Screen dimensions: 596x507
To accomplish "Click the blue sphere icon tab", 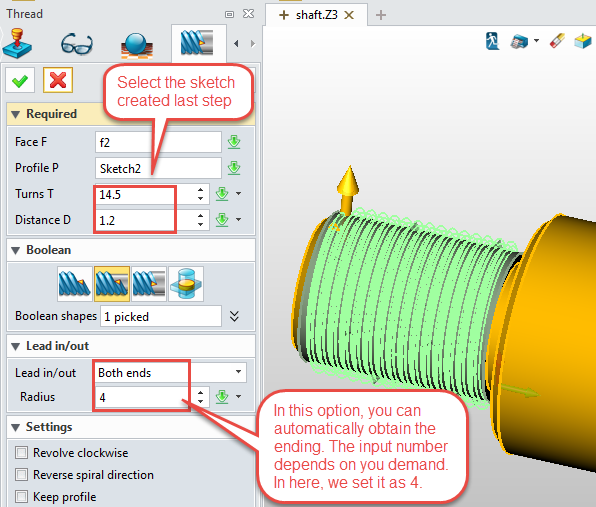I will pyautogui.click(x=136, y=45).
